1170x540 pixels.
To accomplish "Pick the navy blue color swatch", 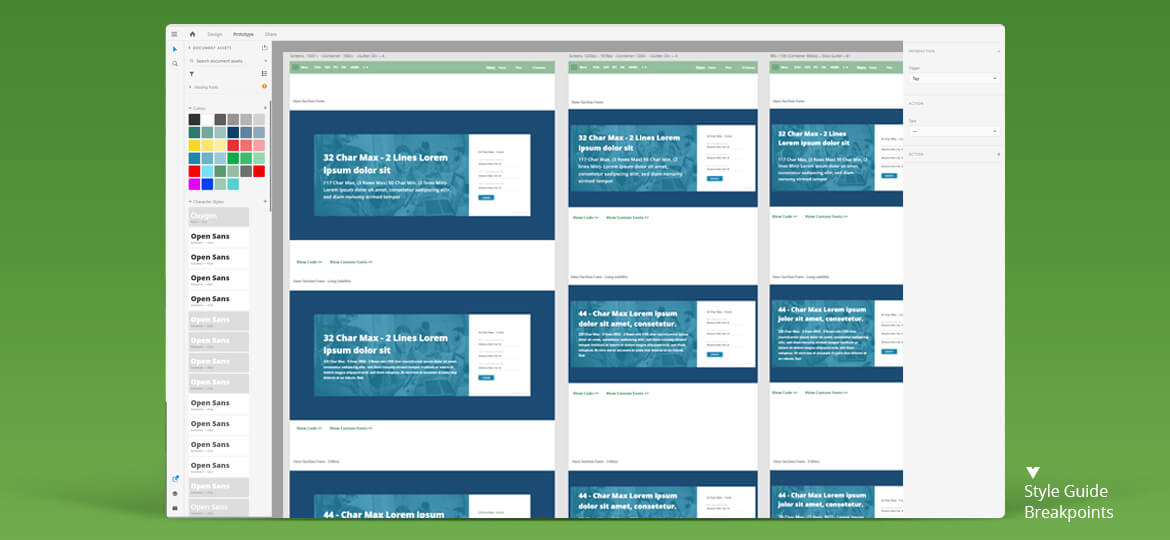I will click(233, 132).
